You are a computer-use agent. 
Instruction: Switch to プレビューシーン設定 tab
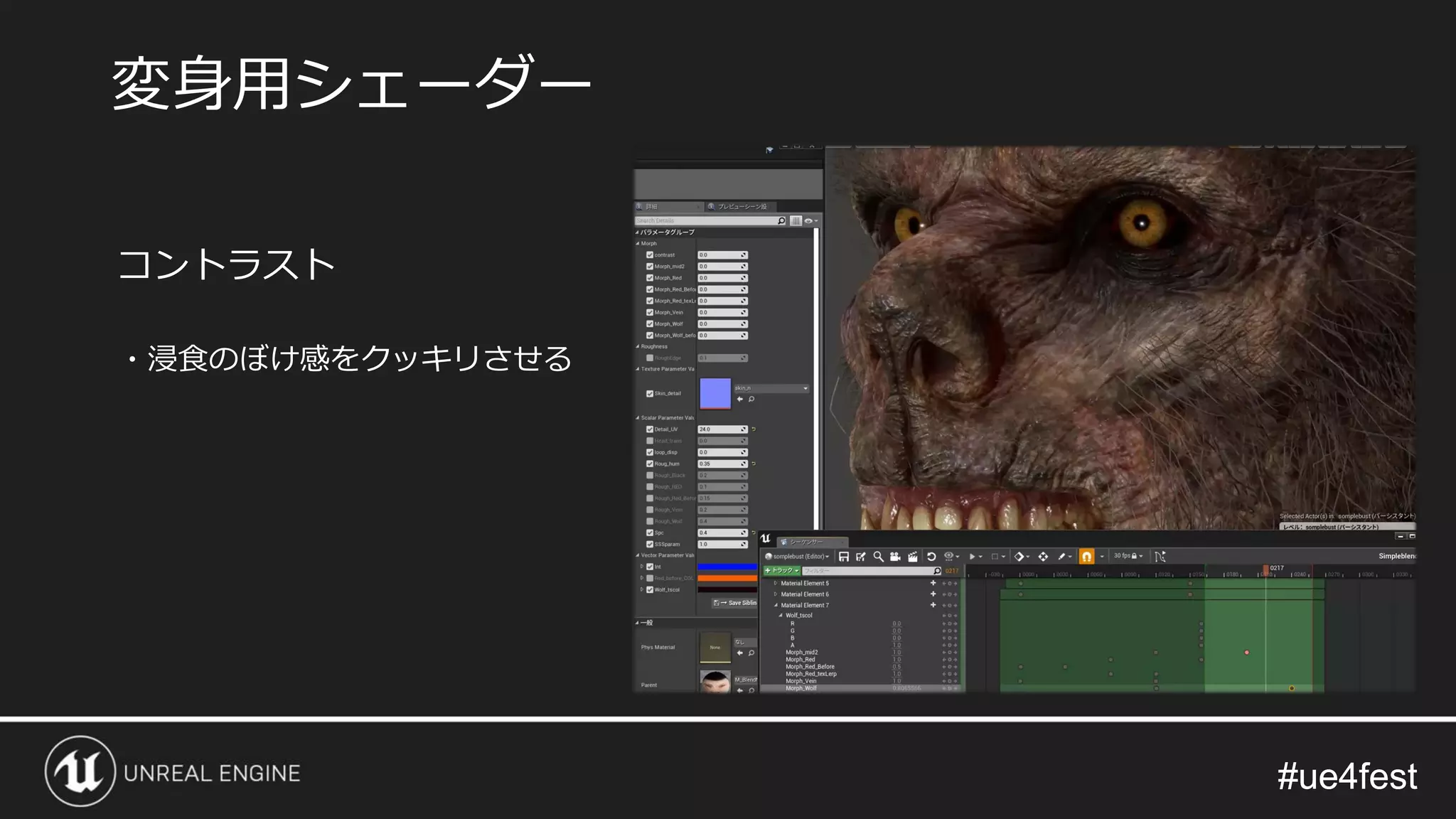(x=742, y=207)
